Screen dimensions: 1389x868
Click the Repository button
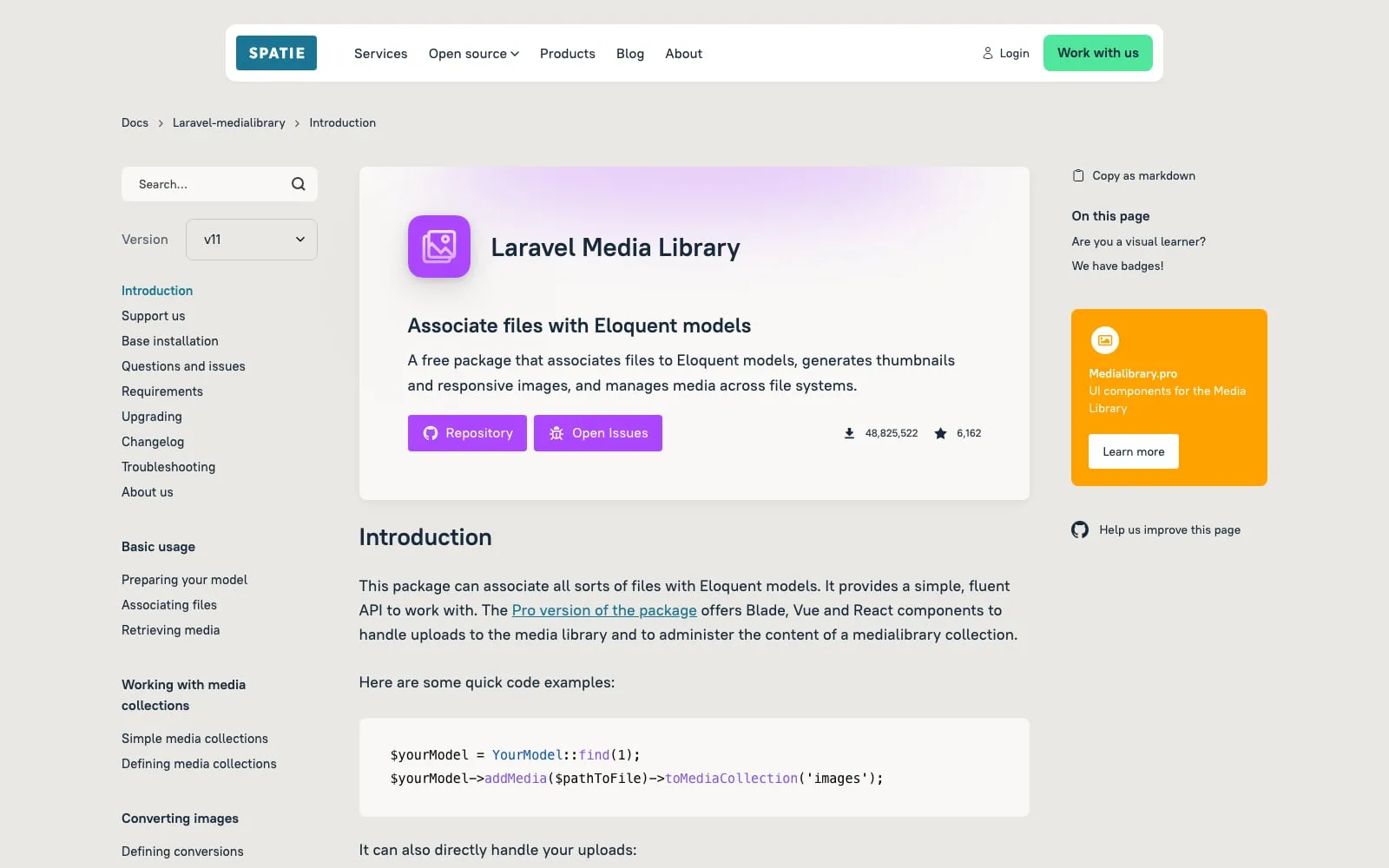(467, 433)
